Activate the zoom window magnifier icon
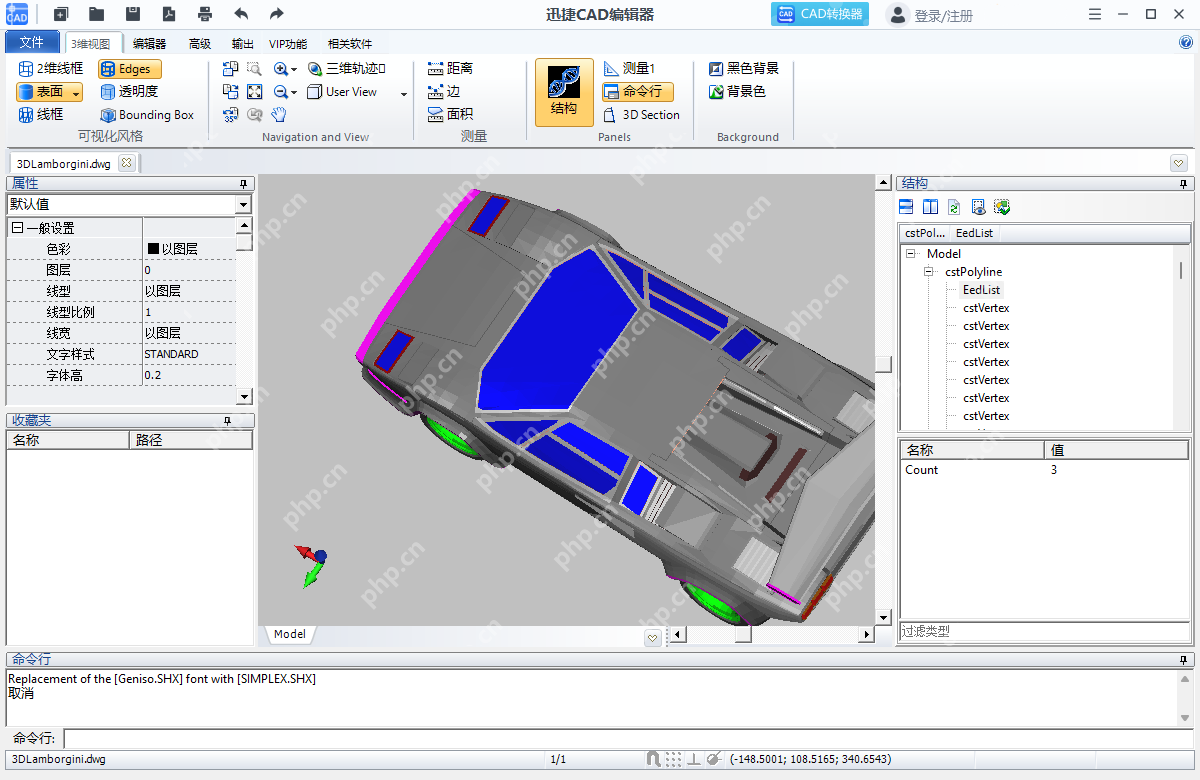The width and height of the screenshot is (1200, 780). click(254, 69)
